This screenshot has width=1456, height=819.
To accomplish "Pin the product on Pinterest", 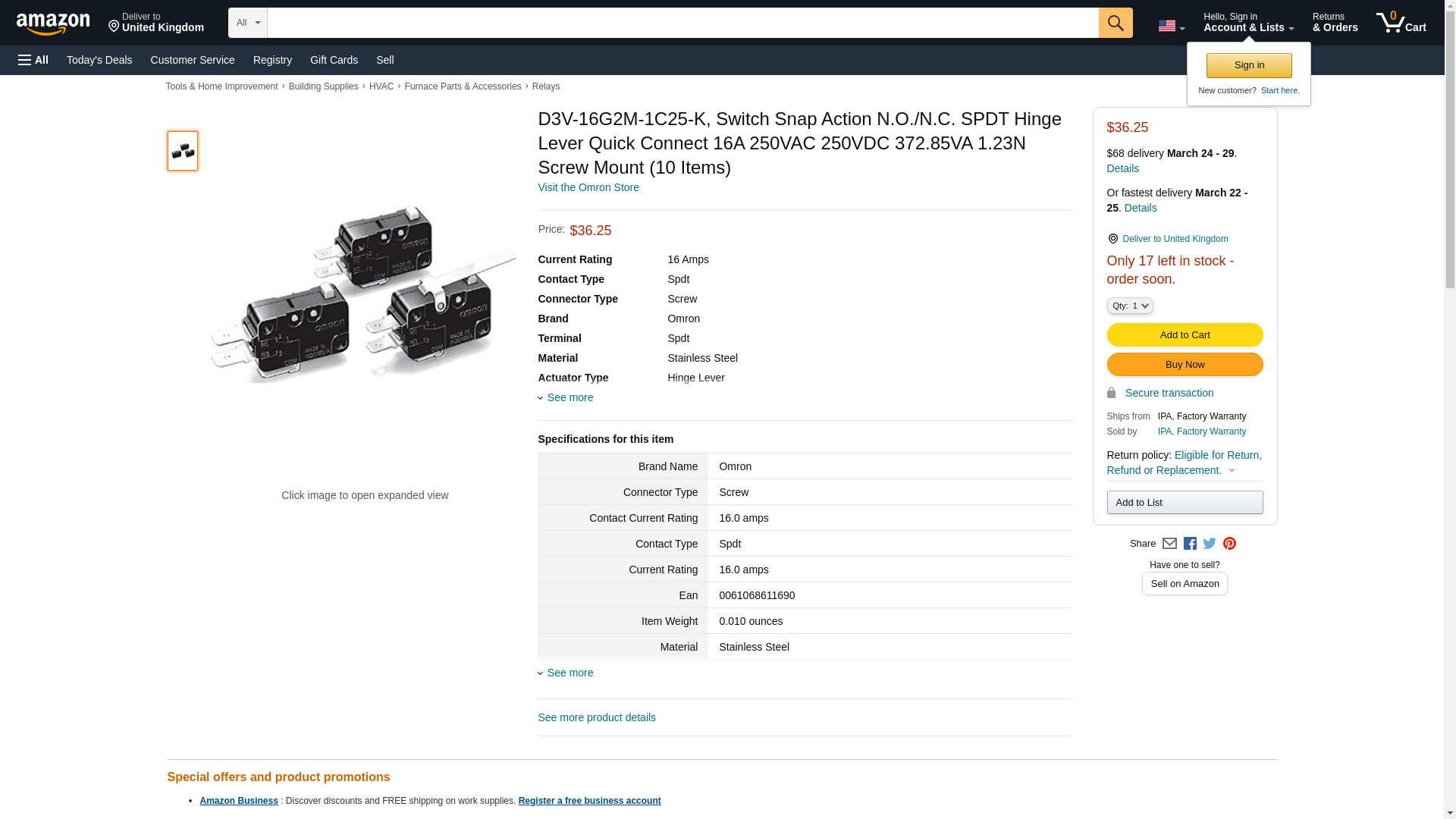I will [1229, 544].
